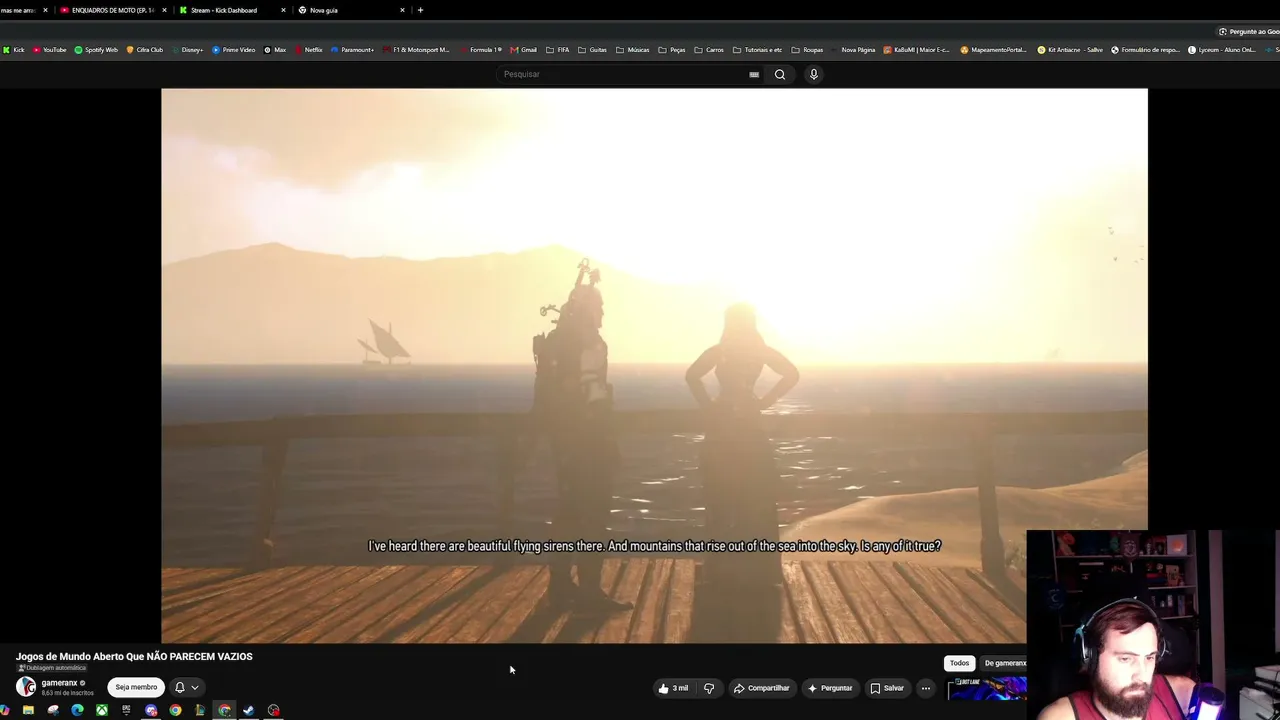Click the video player to pause playback
Image resolution: width=1280 pixels, height=720 pixels.
[x=654, y=365]
